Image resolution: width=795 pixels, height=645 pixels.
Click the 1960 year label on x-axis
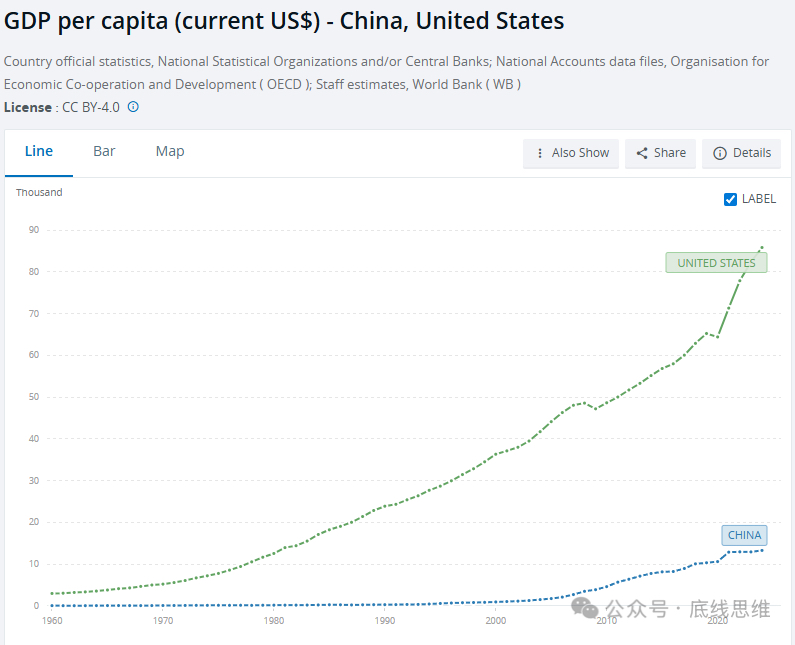click(51, 621)
